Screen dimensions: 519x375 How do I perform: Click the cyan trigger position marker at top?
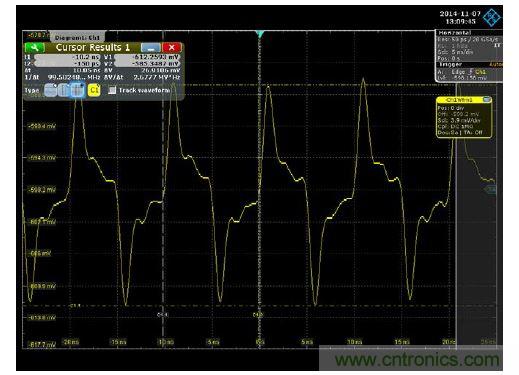point(260,34)
